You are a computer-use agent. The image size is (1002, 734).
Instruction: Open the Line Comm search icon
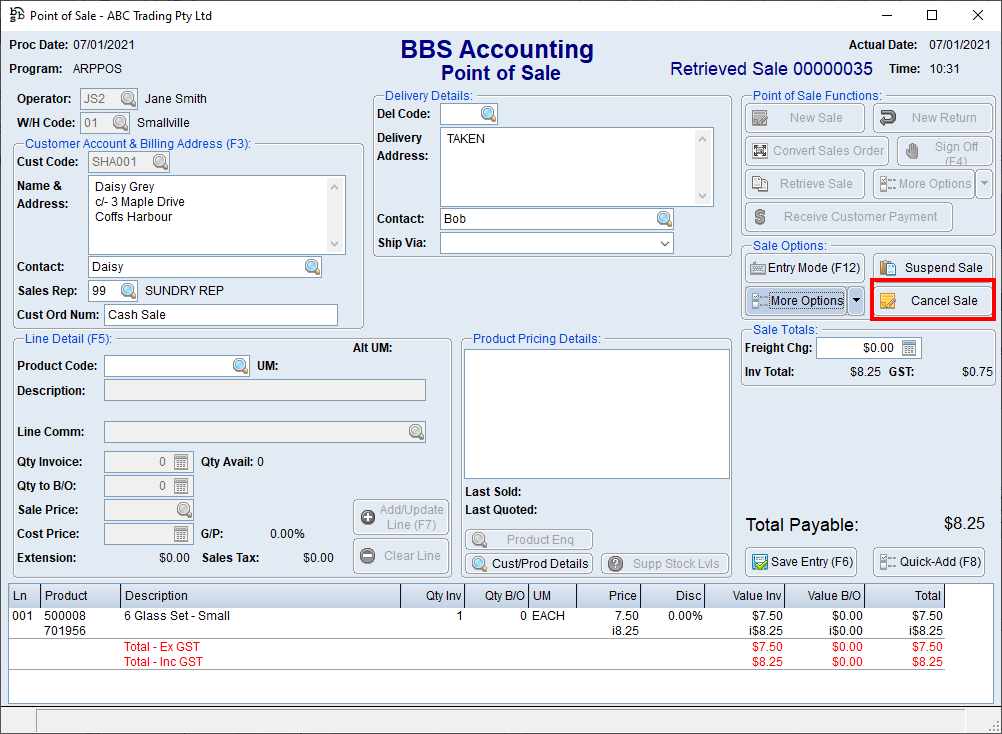416,432
